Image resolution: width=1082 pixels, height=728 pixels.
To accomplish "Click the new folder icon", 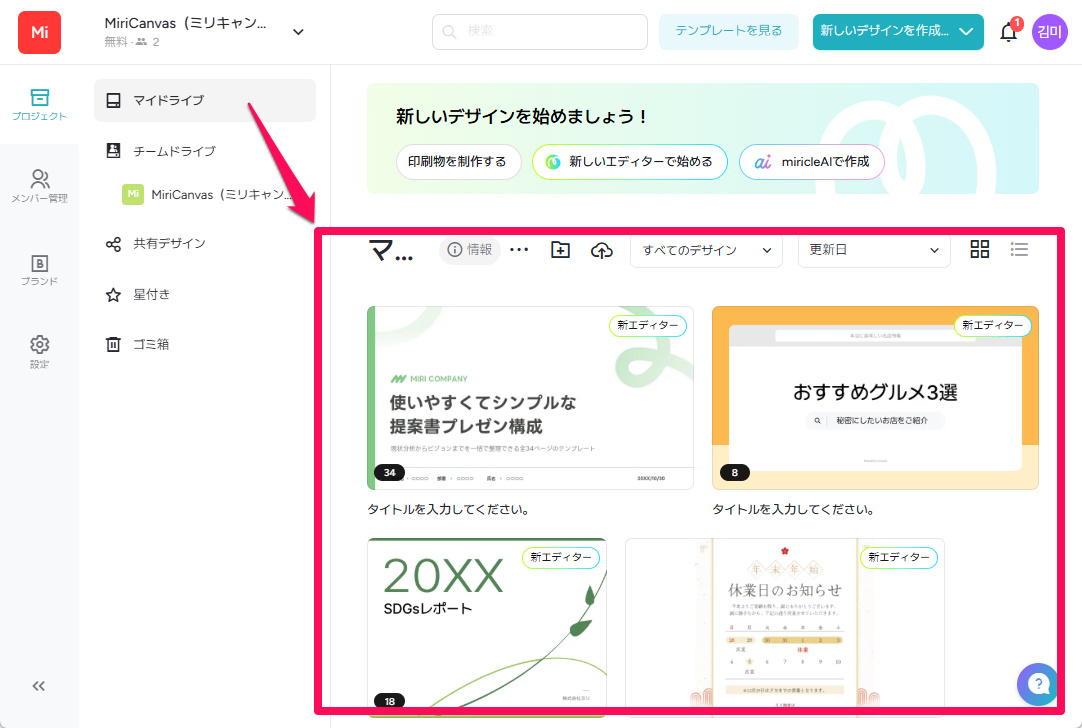I will click(560, 250).
